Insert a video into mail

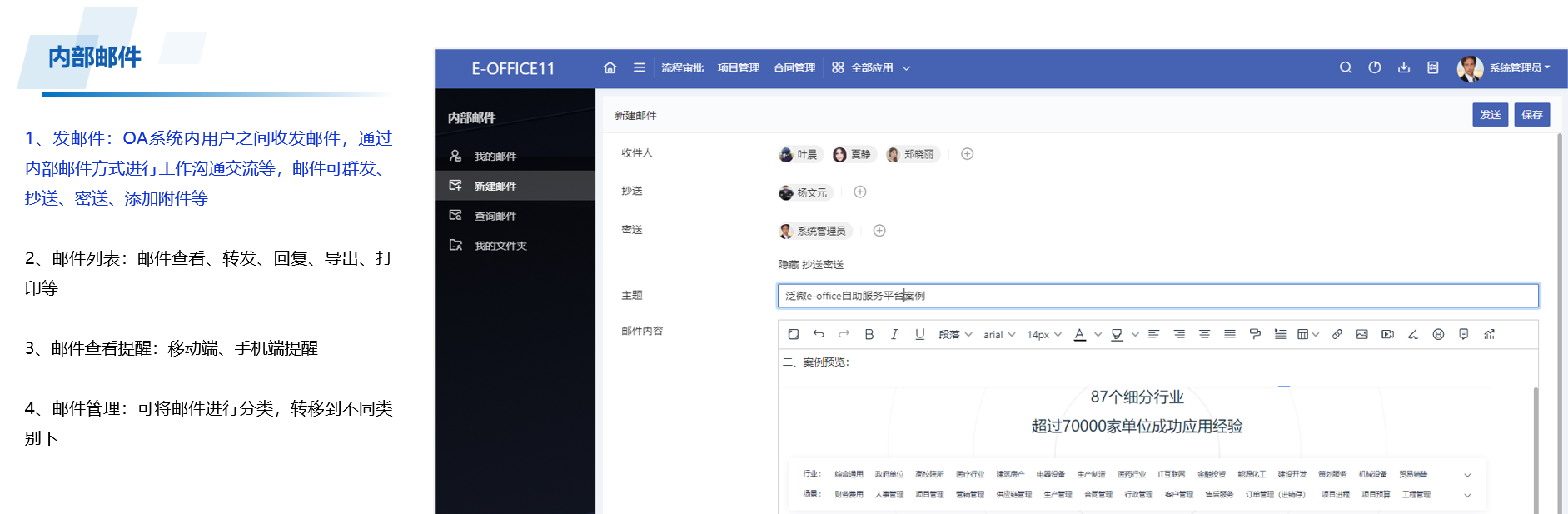click(1387, 334)
